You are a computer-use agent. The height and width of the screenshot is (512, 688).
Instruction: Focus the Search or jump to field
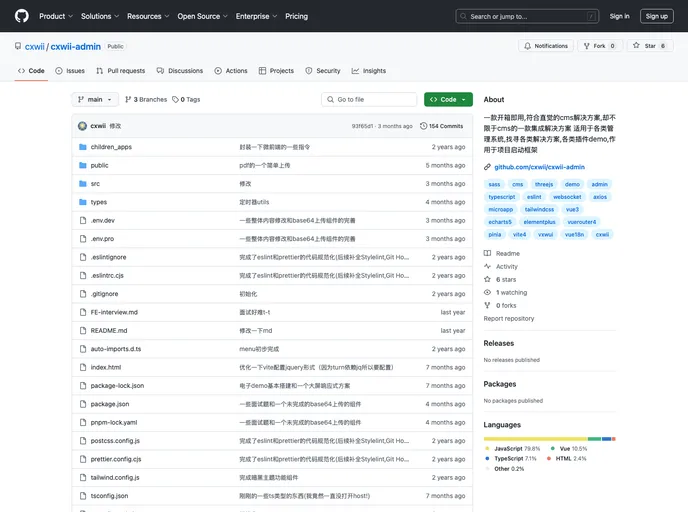527,16
